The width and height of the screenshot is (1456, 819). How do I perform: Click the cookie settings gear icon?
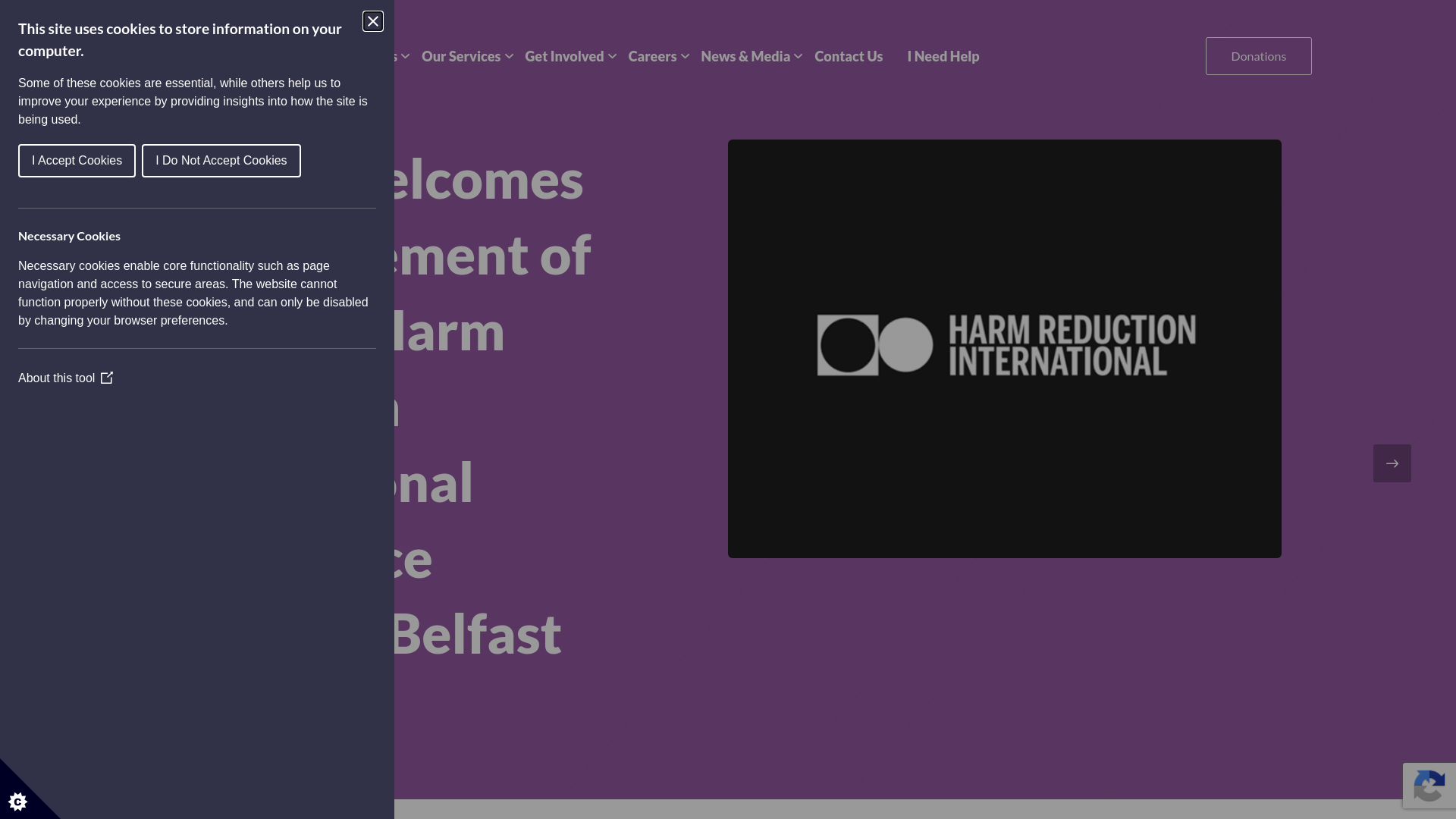pos(18,802)
